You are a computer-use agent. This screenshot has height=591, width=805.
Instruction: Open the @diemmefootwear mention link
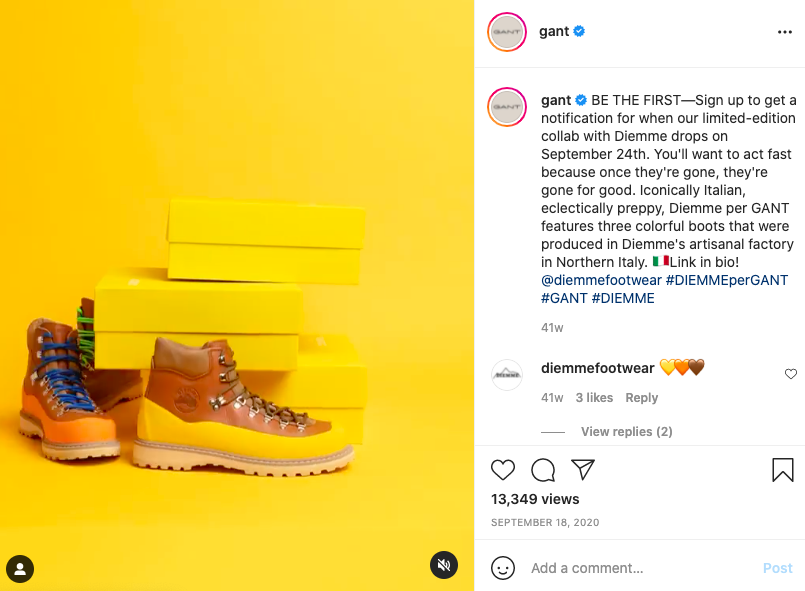click(601, 280)
